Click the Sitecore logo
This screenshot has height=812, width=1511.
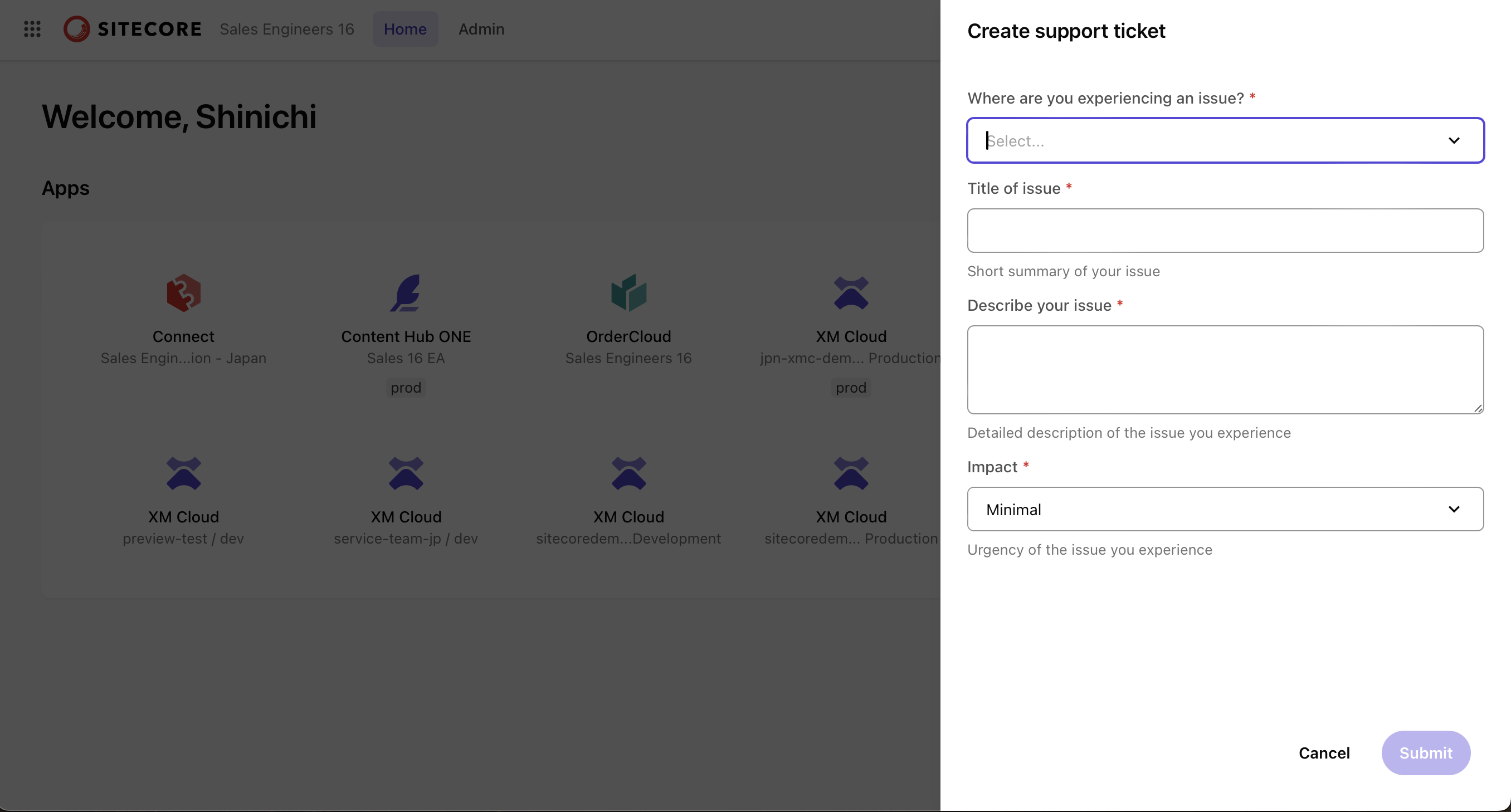point(133,29)
